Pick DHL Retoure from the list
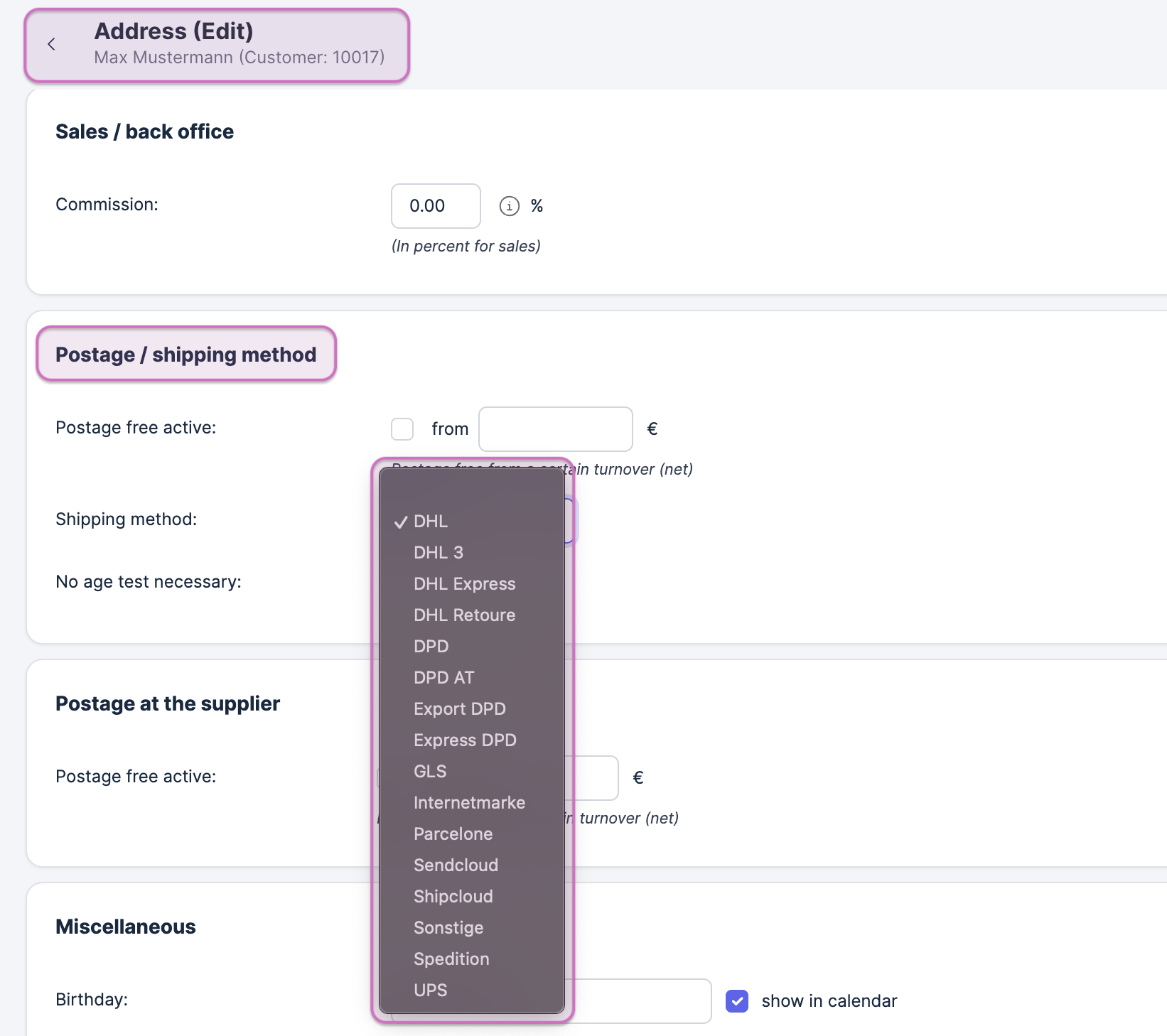Screen dimensions: 1167x1036 [x=464, y=615]
